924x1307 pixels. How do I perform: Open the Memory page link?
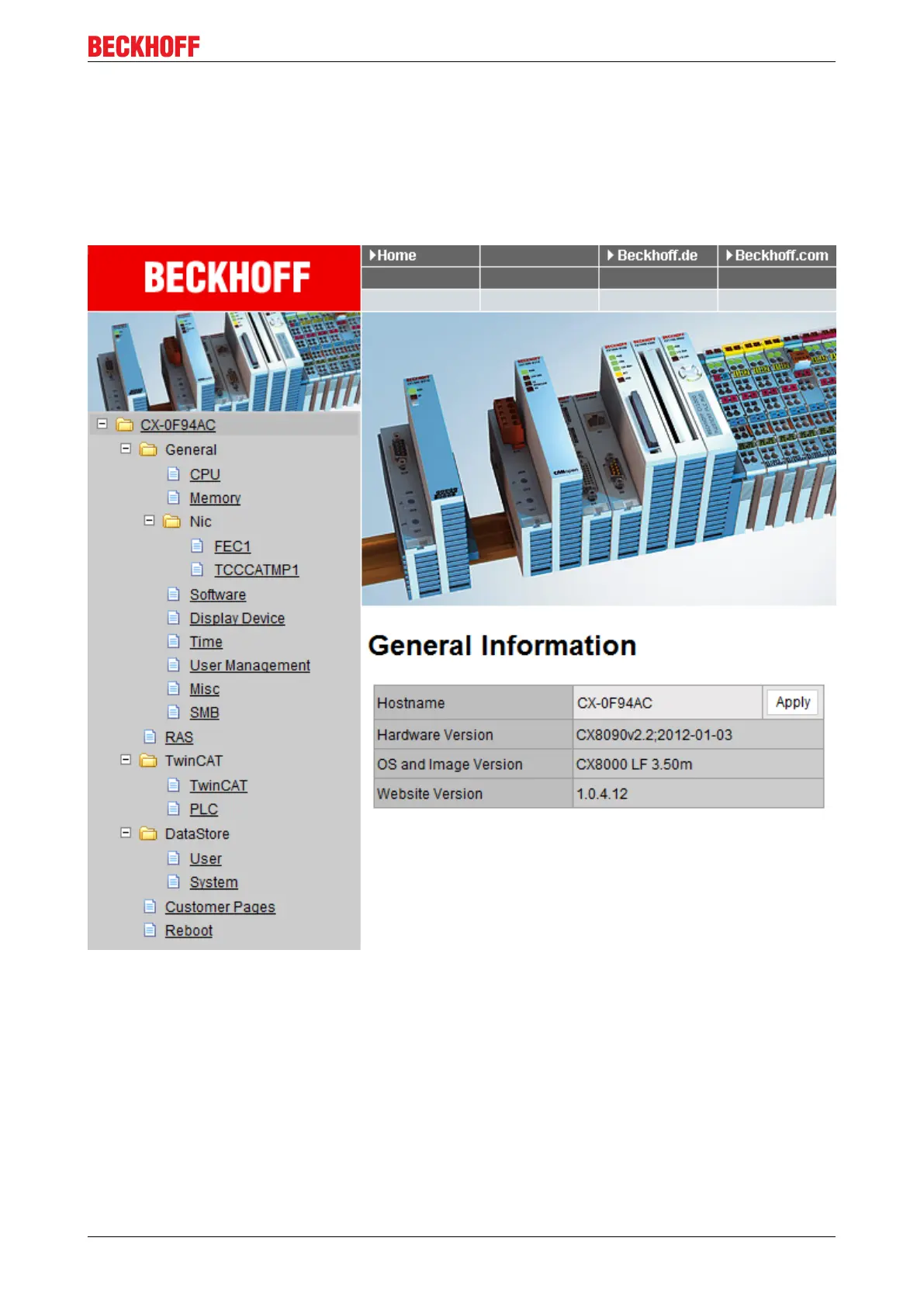(x=215, y=498)
